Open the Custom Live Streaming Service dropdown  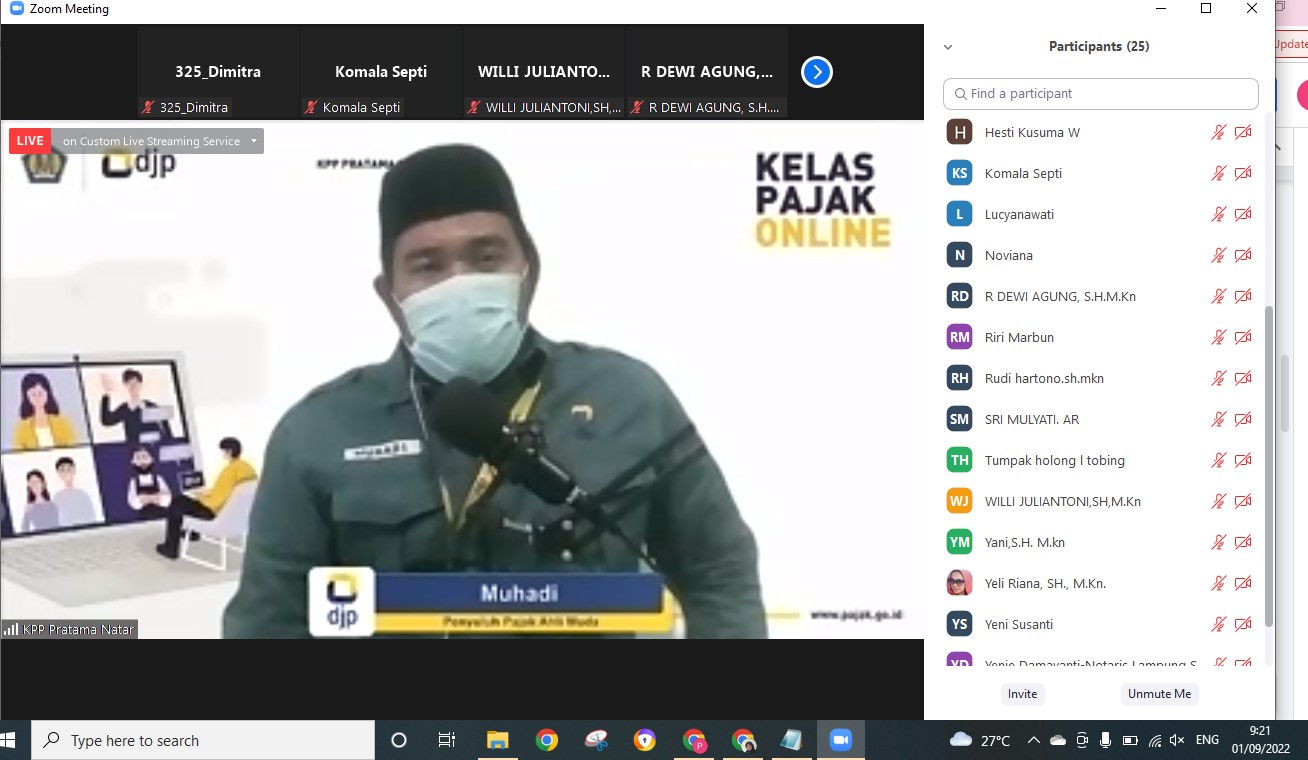pos(254,141)
